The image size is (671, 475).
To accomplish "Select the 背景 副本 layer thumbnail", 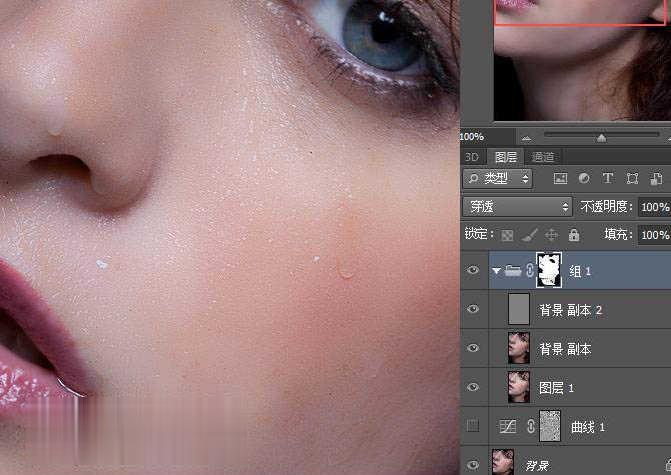I will [519, 348].
